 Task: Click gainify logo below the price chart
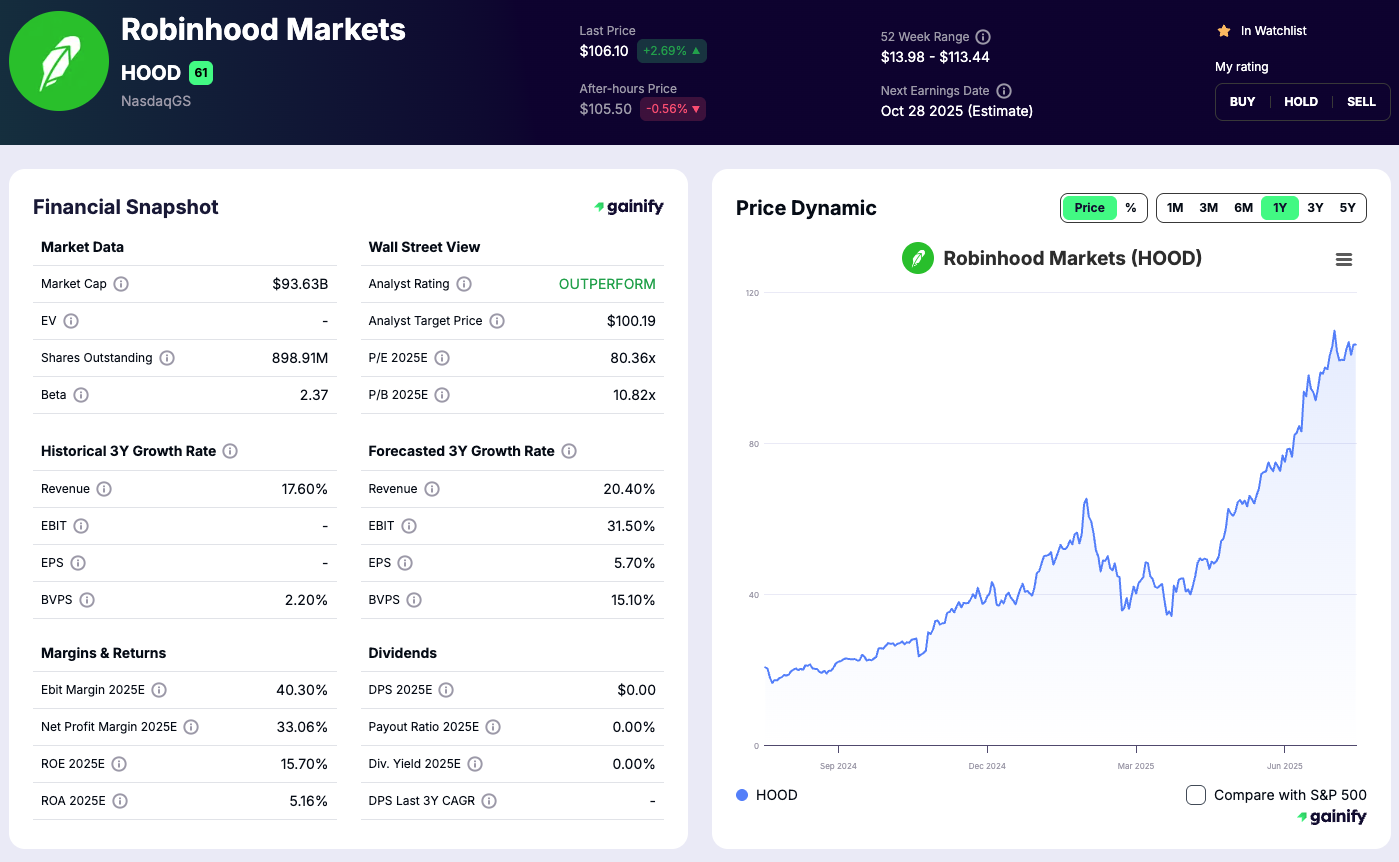1332,817
